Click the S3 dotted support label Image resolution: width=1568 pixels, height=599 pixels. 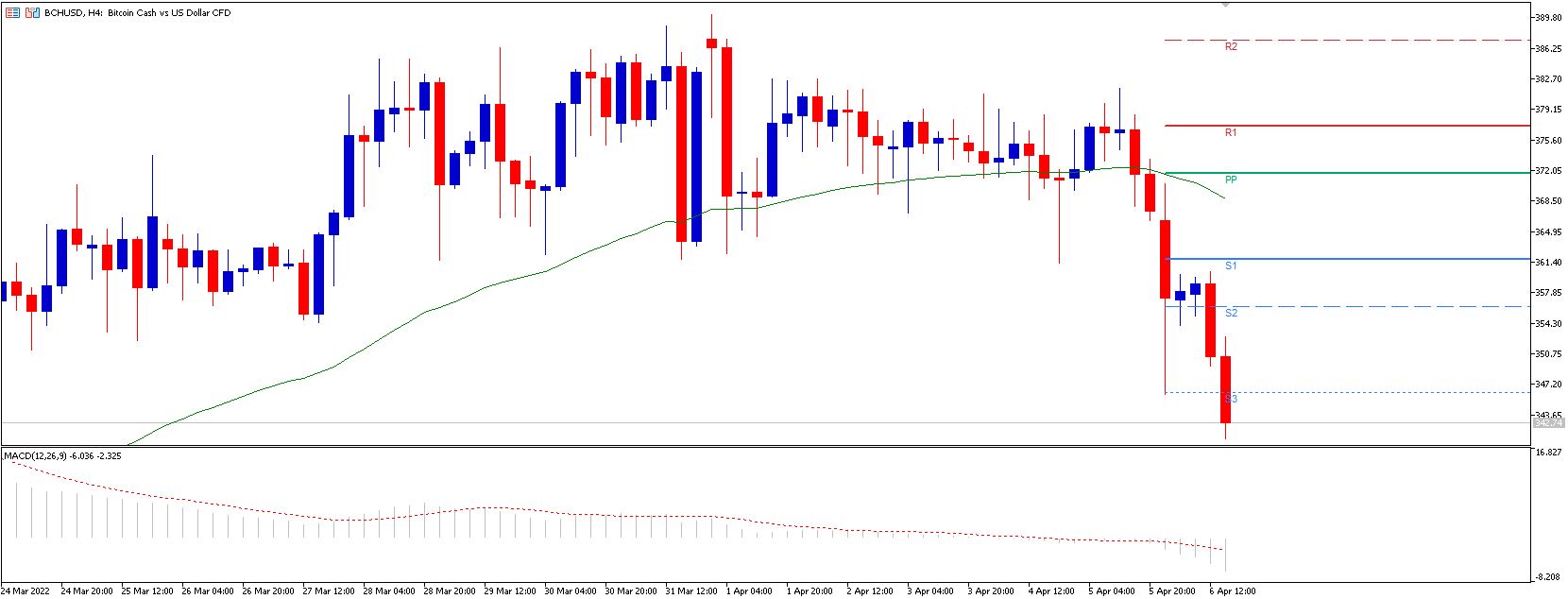(1231, 399)
